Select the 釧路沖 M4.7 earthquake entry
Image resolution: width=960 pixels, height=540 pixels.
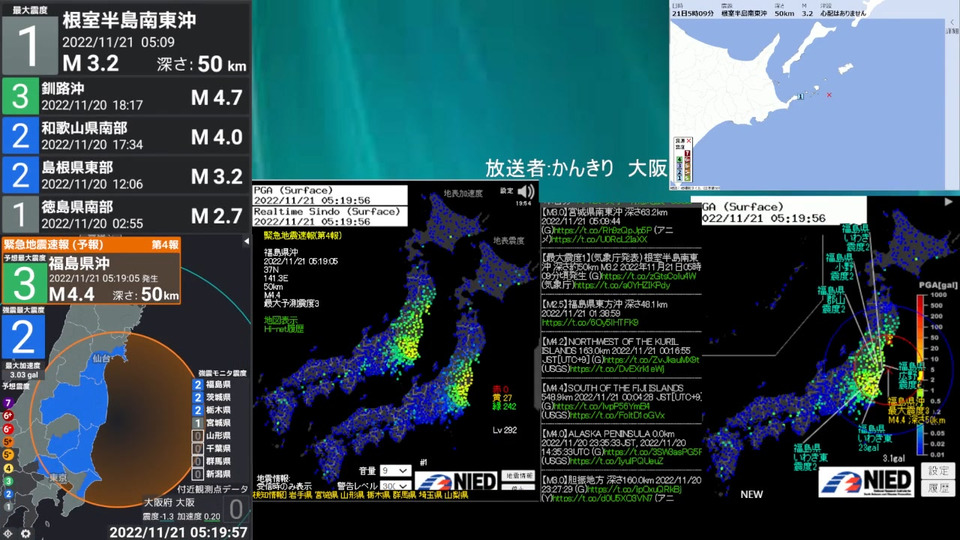tap(126, 96)
